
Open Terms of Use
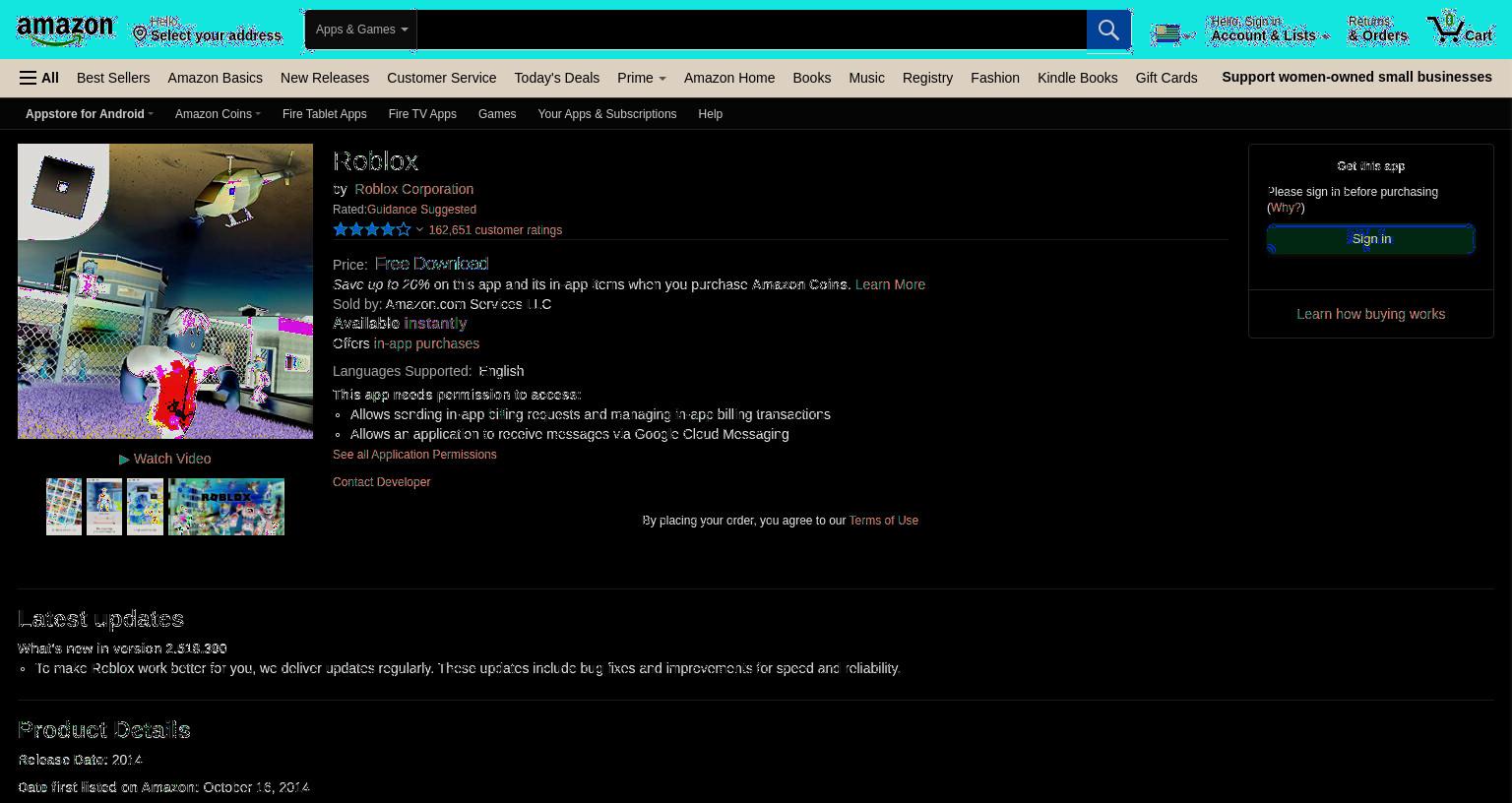pos(883,521)
